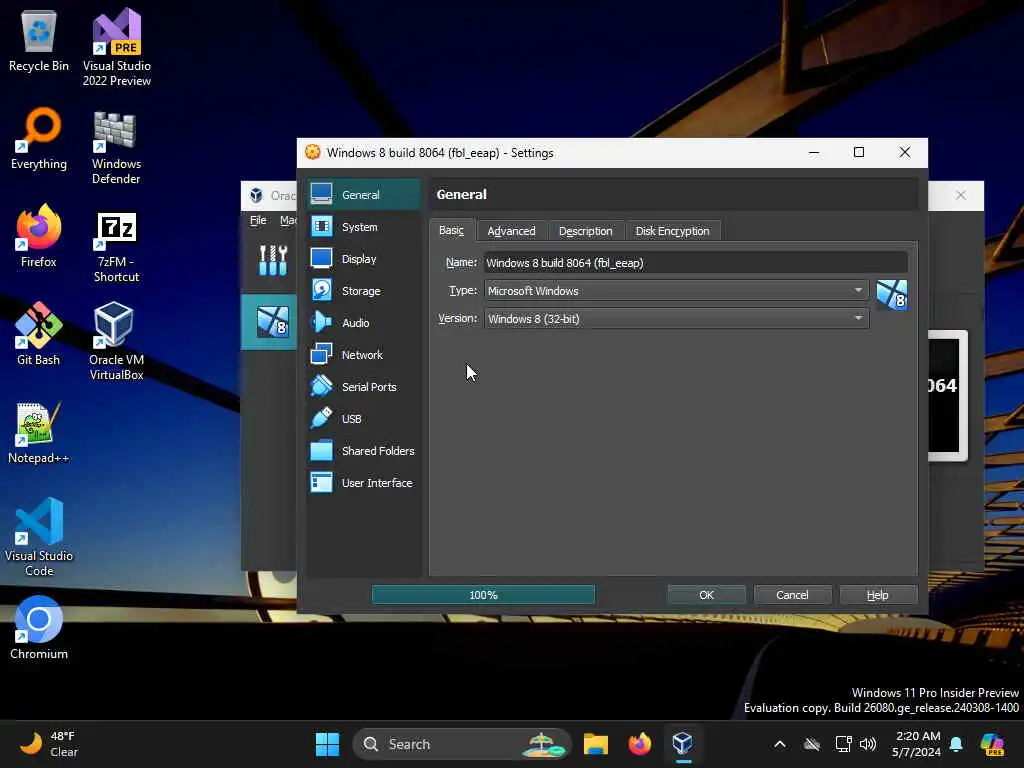
Task: Open the Type dropdown showing Microsoft Windows
Action: [677, 291]
